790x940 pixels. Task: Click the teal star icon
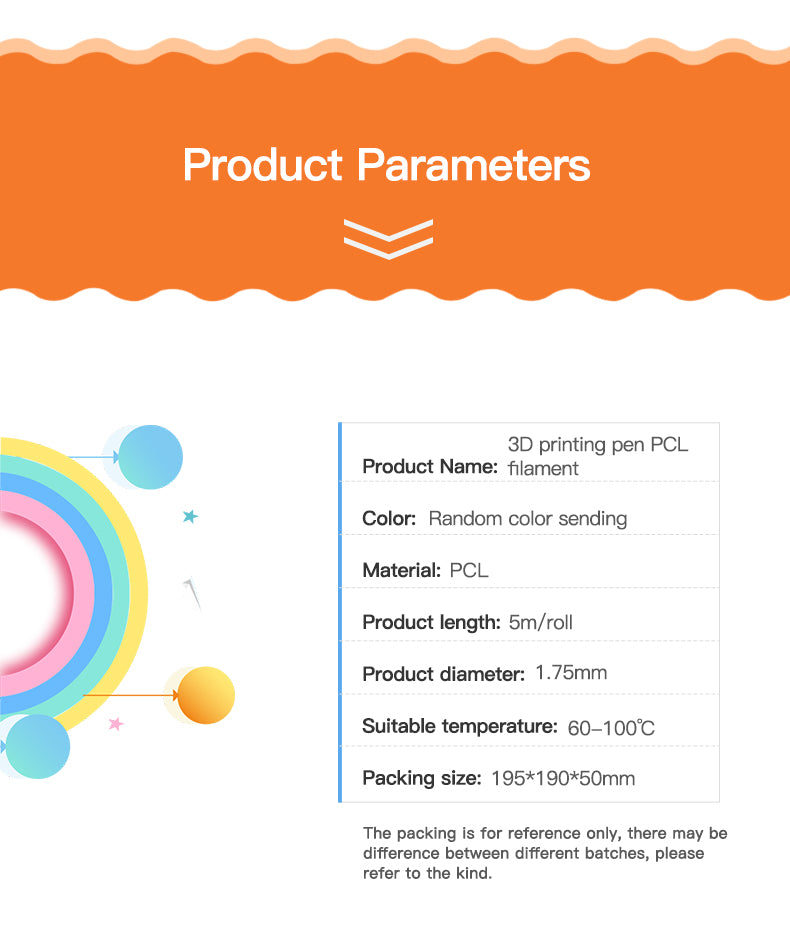click(x=190, y=516)
